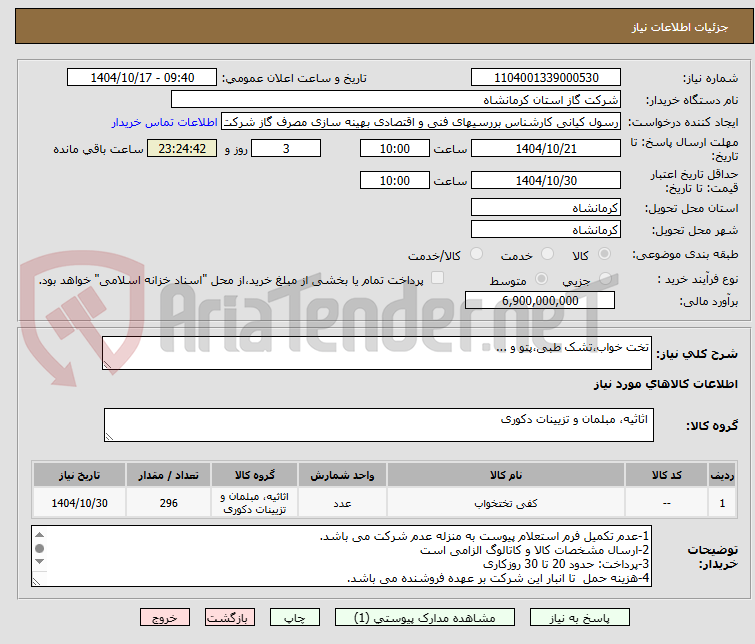Click the general description box تخت خواب،تشک طبی

pos(377,353)
